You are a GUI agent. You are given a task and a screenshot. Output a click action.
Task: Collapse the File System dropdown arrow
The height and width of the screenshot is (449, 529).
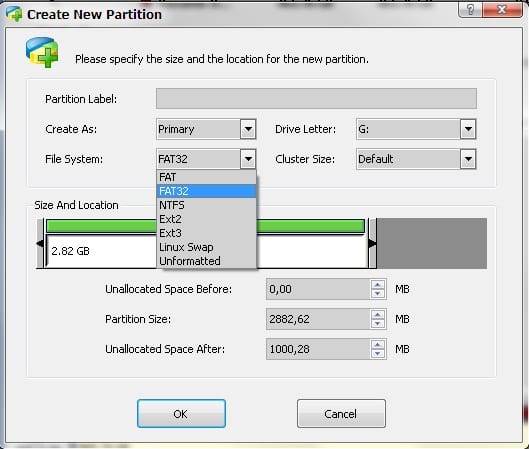[248, 159]
